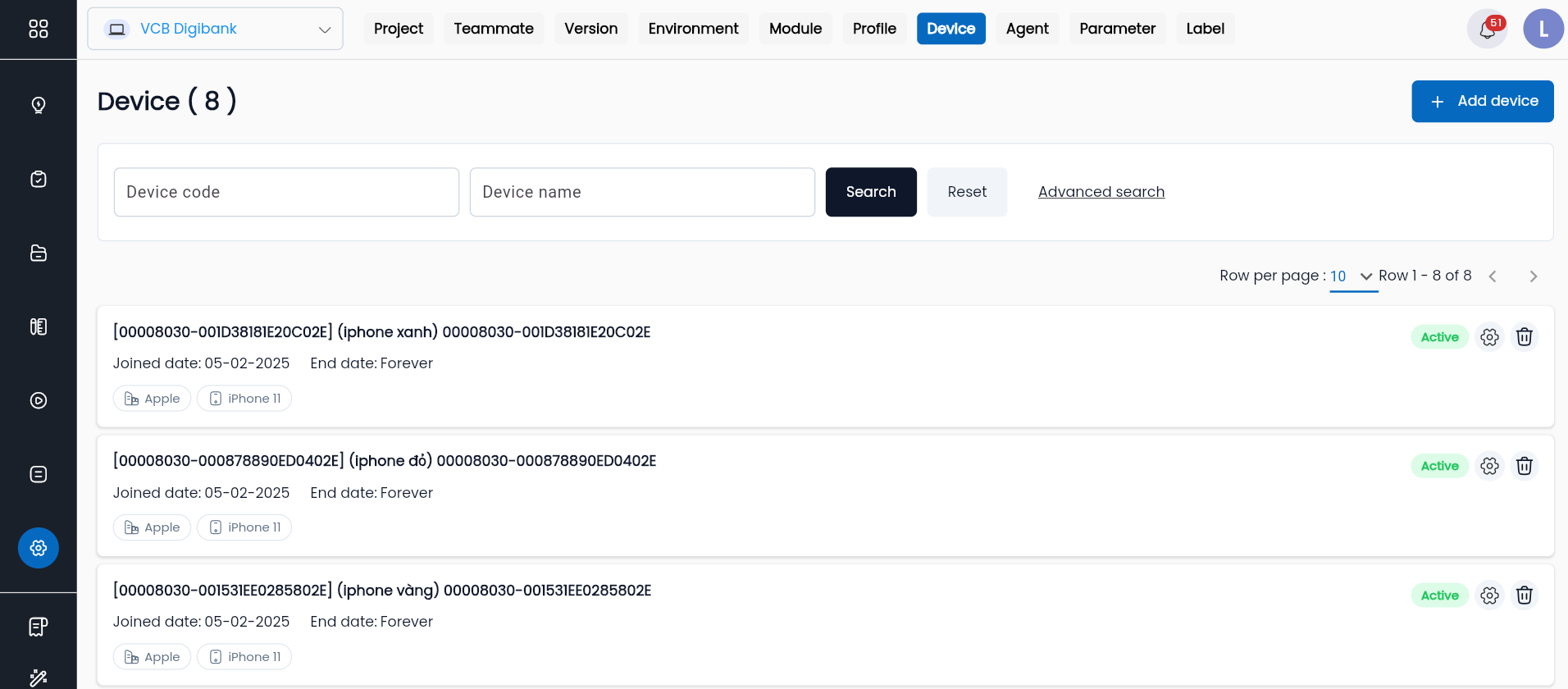Select the active Device tab

pyautogui.click(x=951, y=29)
